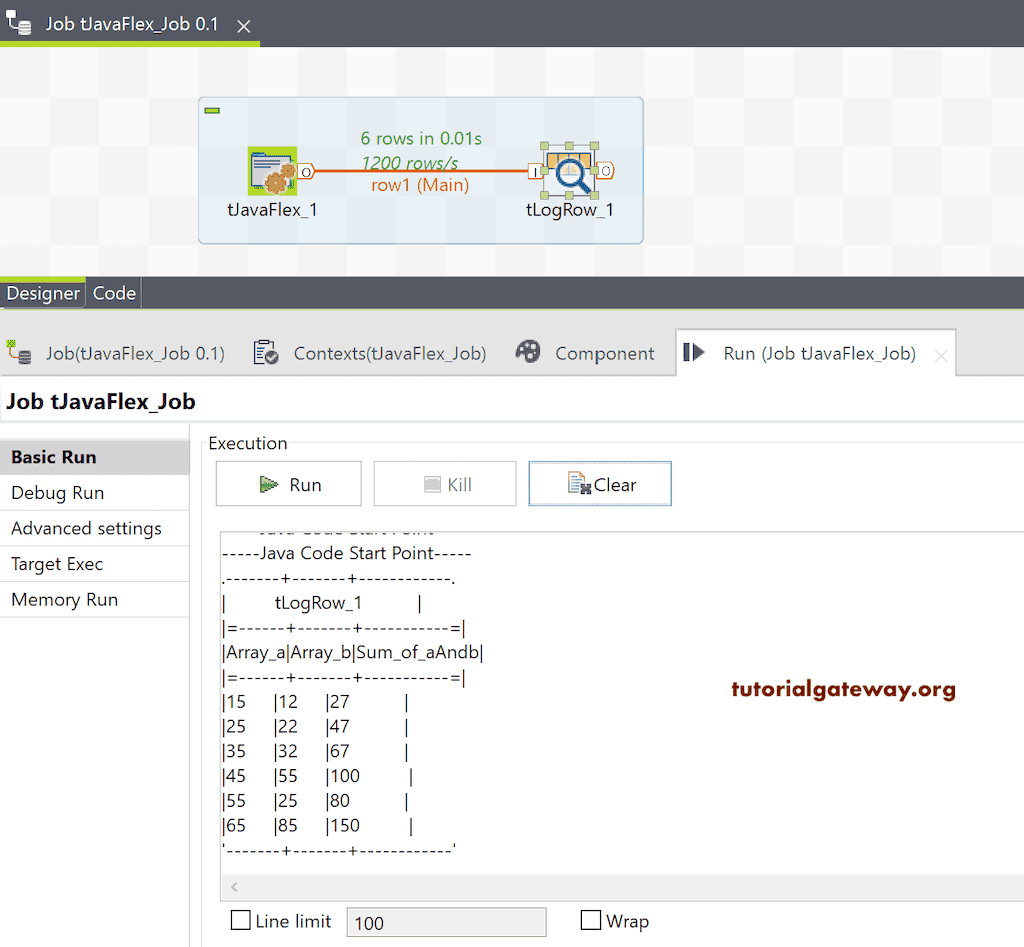Click the Run tab play icon
This screenshot has width=1024, height=947.
694,352
